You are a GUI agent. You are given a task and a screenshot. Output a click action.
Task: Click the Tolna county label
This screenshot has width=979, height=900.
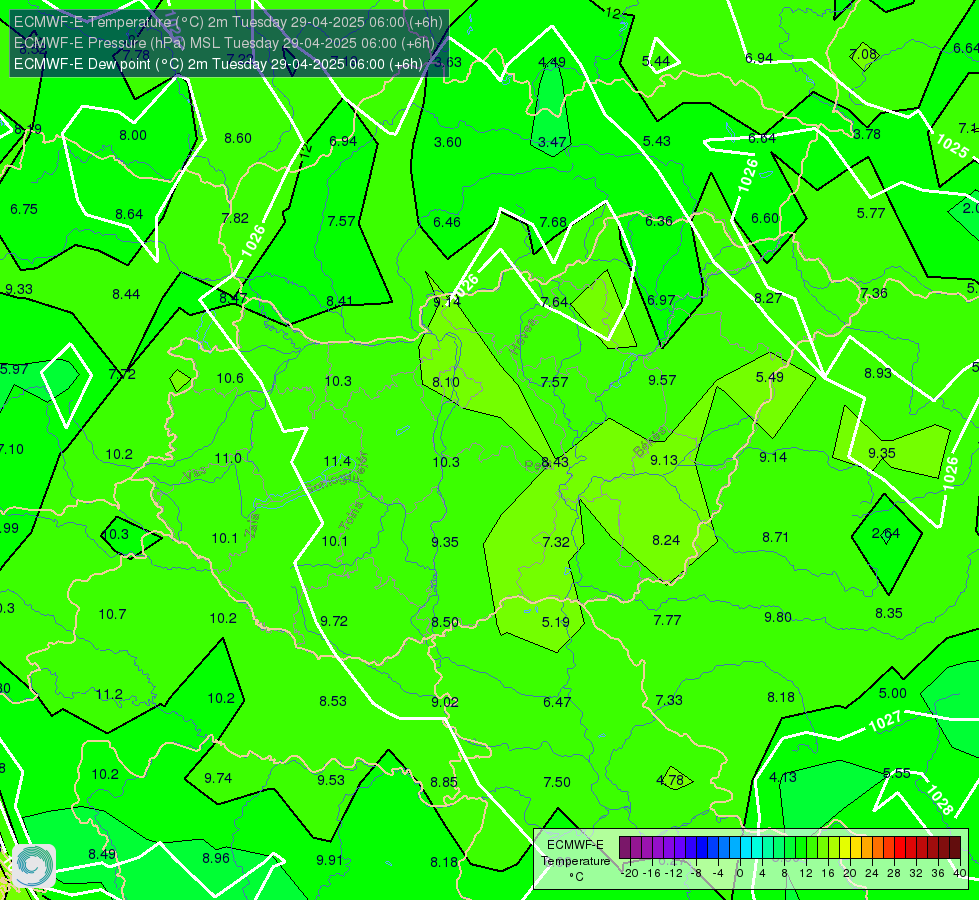tap(351, 516)
